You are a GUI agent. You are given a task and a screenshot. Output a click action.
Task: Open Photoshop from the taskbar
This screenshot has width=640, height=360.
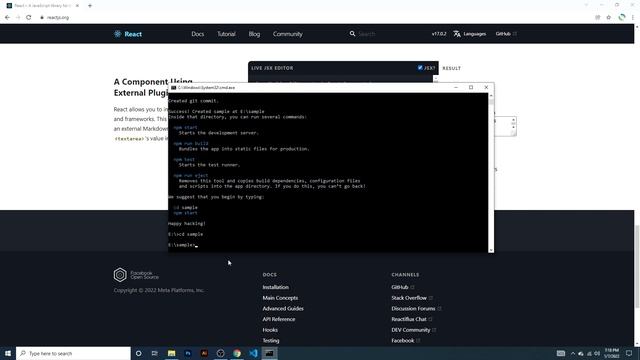click(188, 353)
